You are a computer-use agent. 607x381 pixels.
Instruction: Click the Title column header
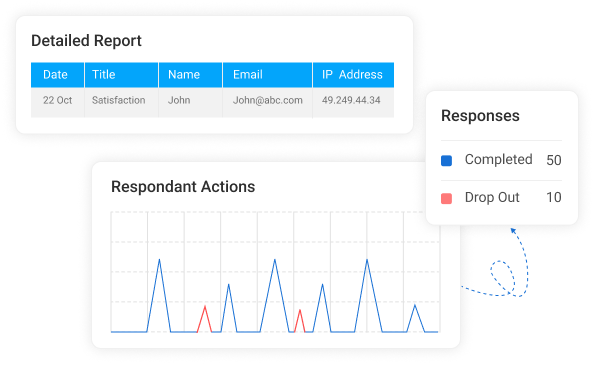(122, 75)
